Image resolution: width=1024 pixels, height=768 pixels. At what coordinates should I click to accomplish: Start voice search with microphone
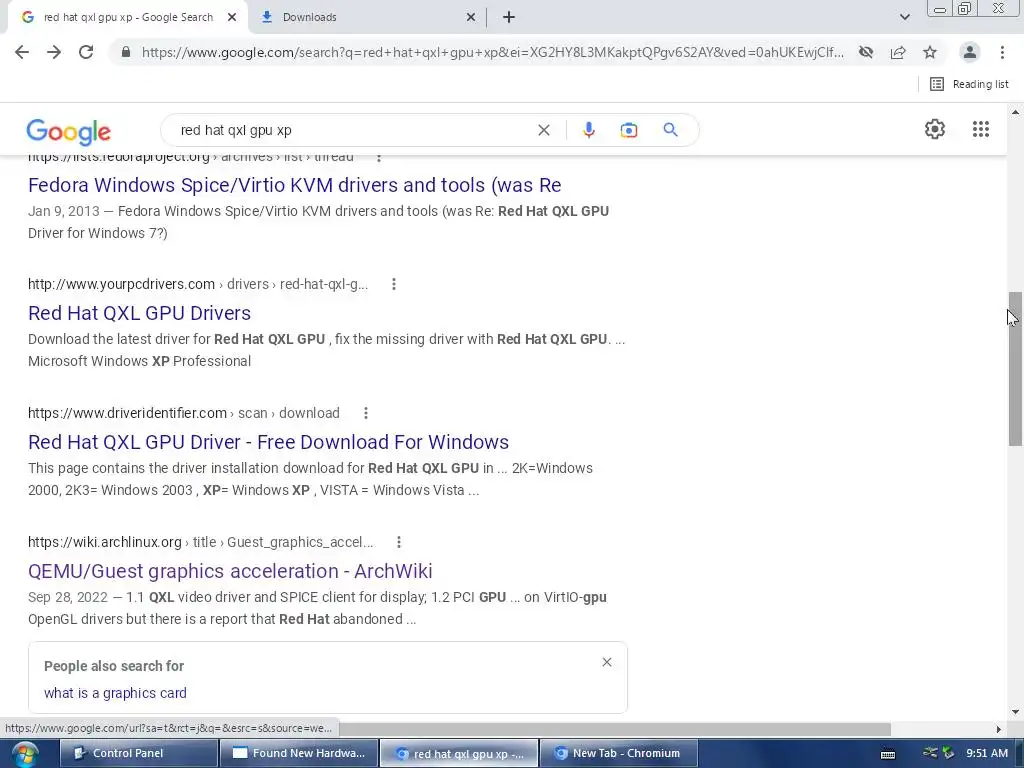click(588, 130)
